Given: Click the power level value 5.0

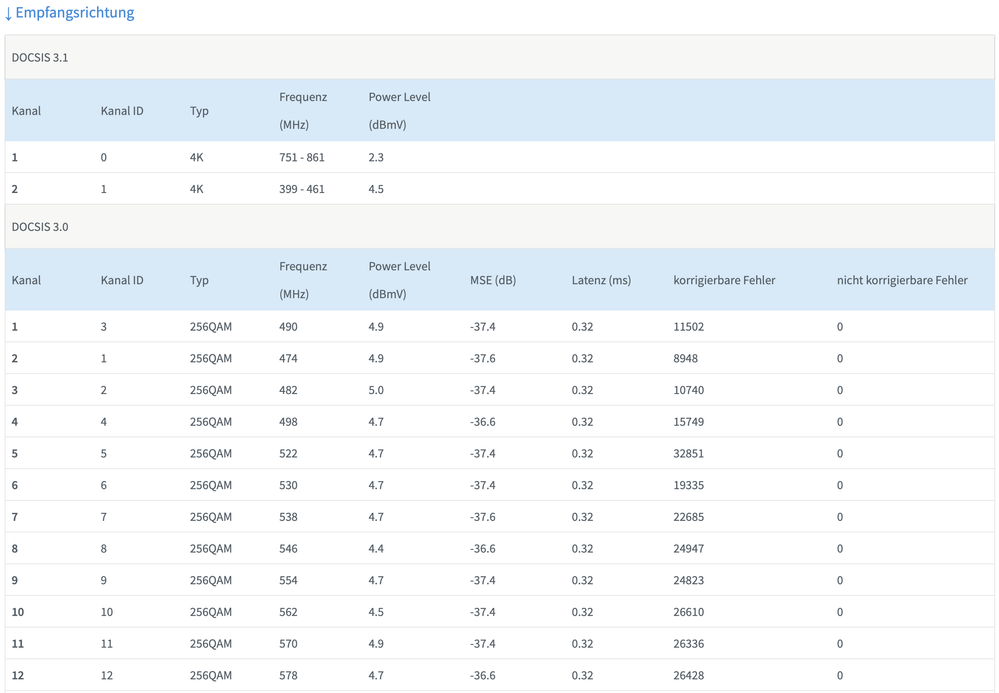Looking at the screenshot, I should pos(376,390).
